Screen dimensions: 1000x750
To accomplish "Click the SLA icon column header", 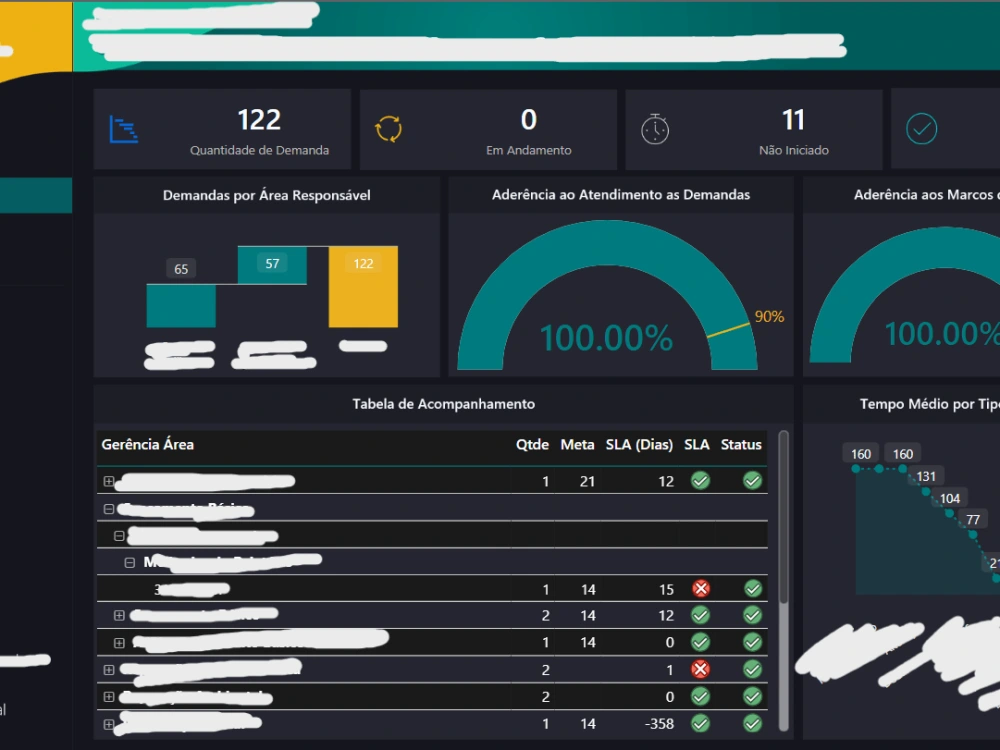I will click(696, 445).
